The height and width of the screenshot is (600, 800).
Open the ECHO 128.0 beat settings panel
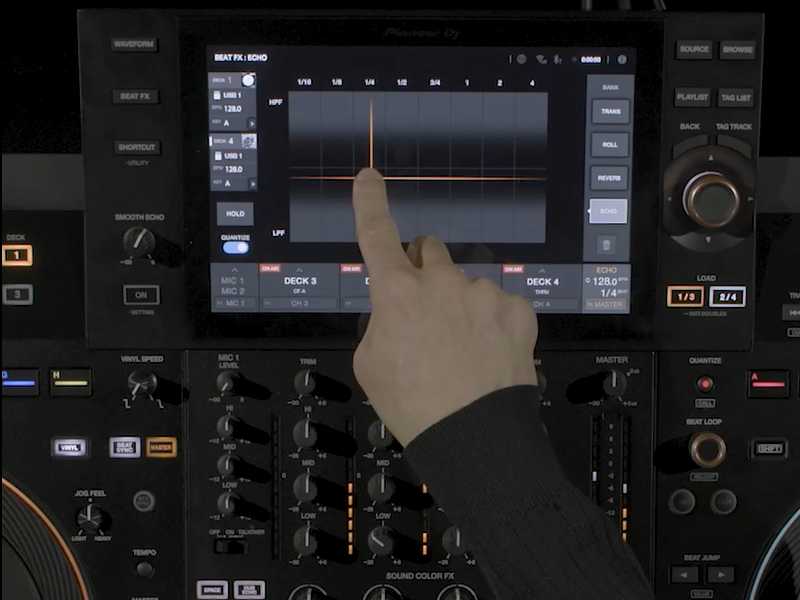(606, 288)
